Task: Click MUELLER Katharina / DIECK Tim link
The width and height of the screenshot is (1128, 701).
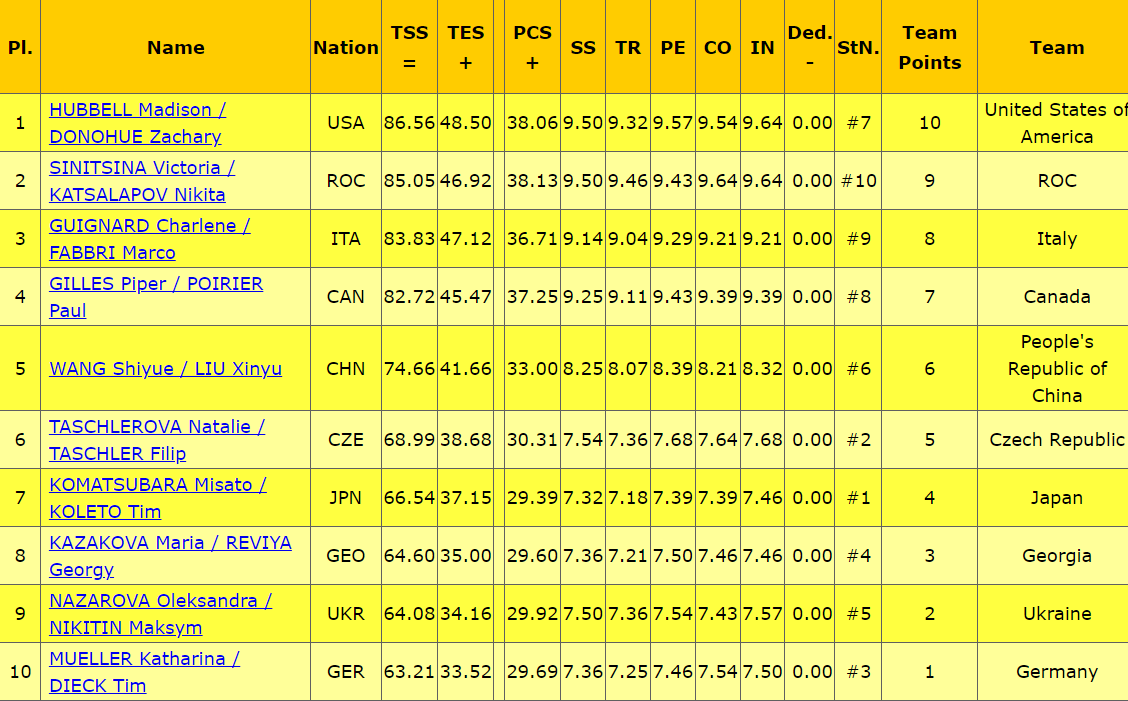Action: (144, 659)
